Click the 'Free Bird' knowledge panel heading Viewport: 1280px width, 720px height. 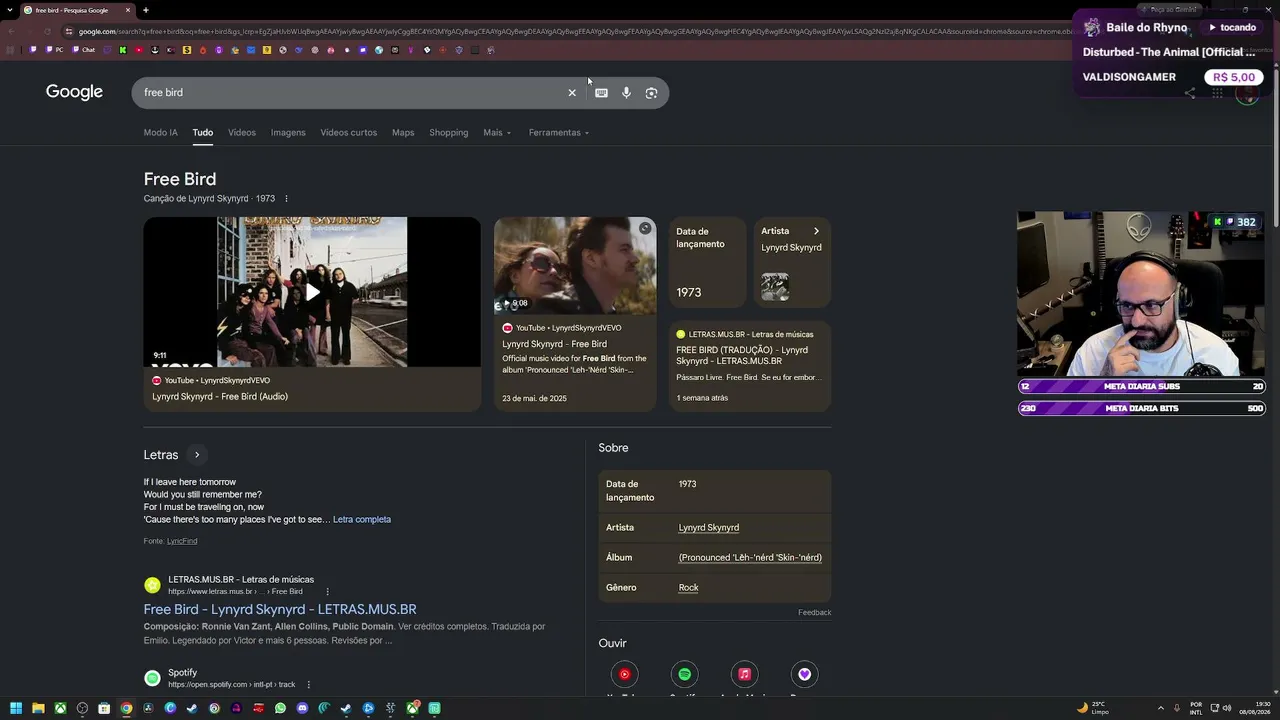point(180,179)
